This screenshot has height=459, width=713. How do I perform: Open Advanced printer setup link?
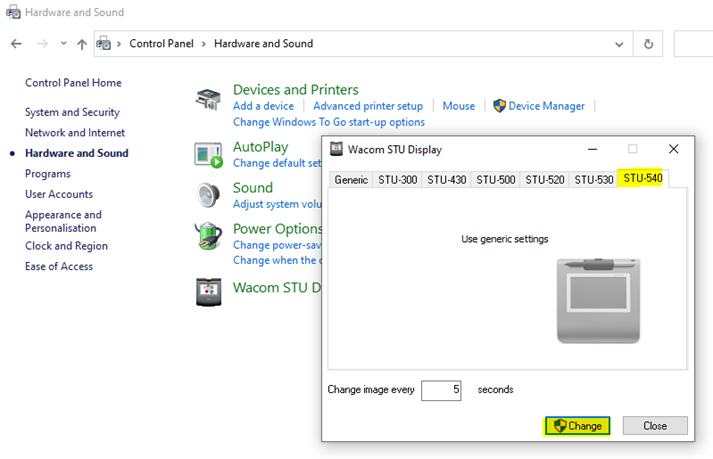[368, 106]
